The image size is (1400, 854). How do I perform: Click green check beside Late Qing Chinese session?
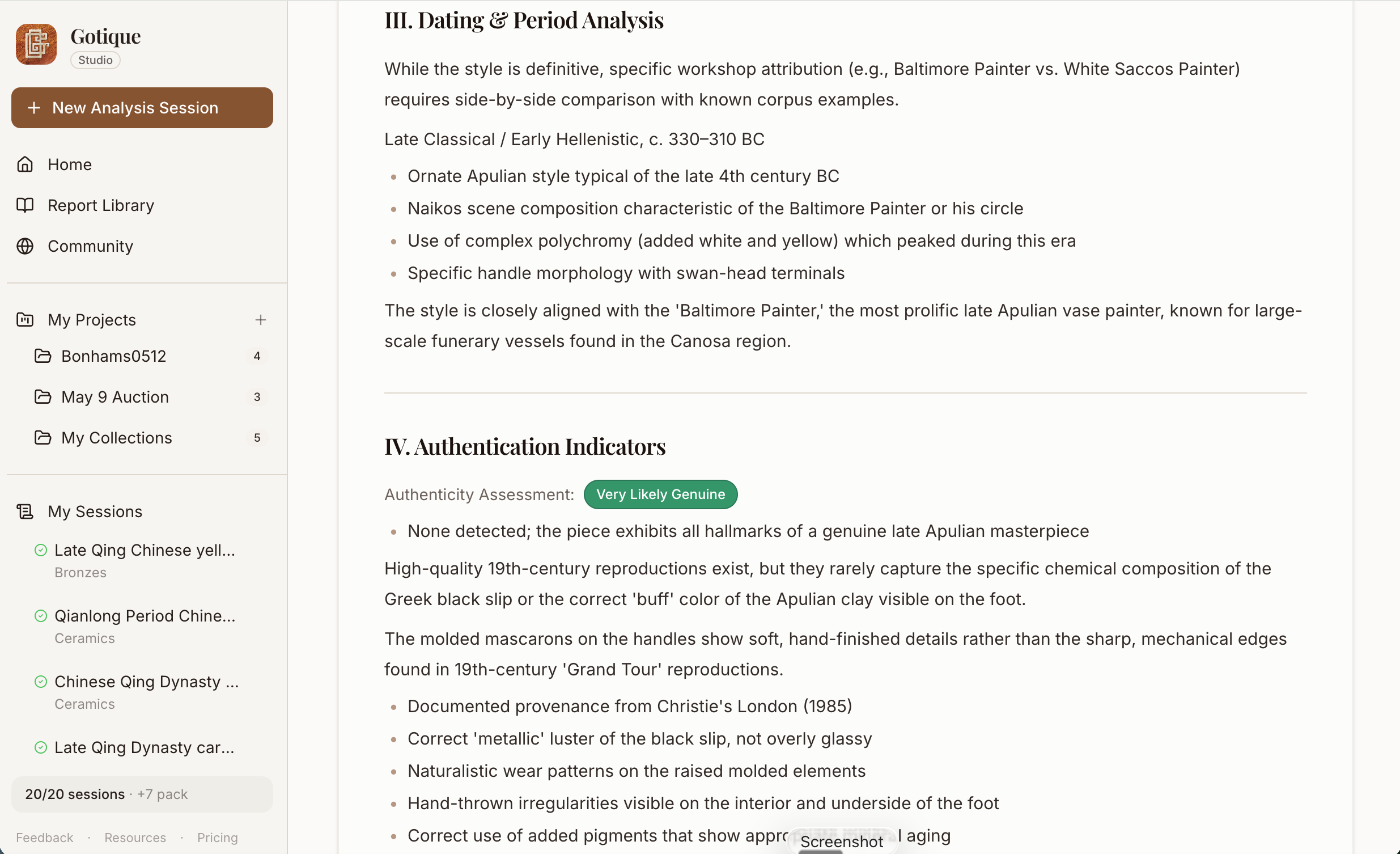tap(40, 550)
